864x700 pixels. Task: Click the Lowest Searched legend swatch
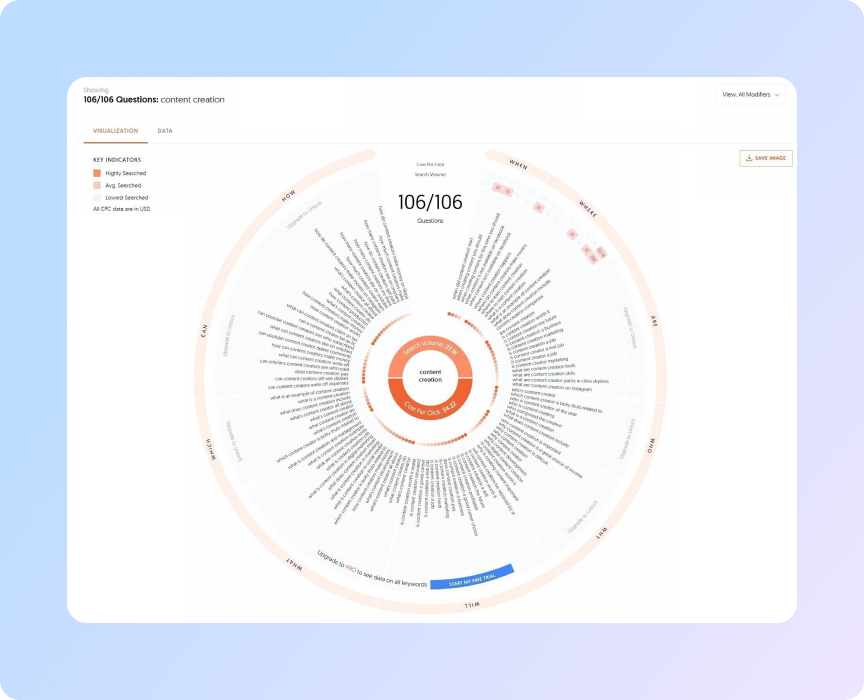97,198
